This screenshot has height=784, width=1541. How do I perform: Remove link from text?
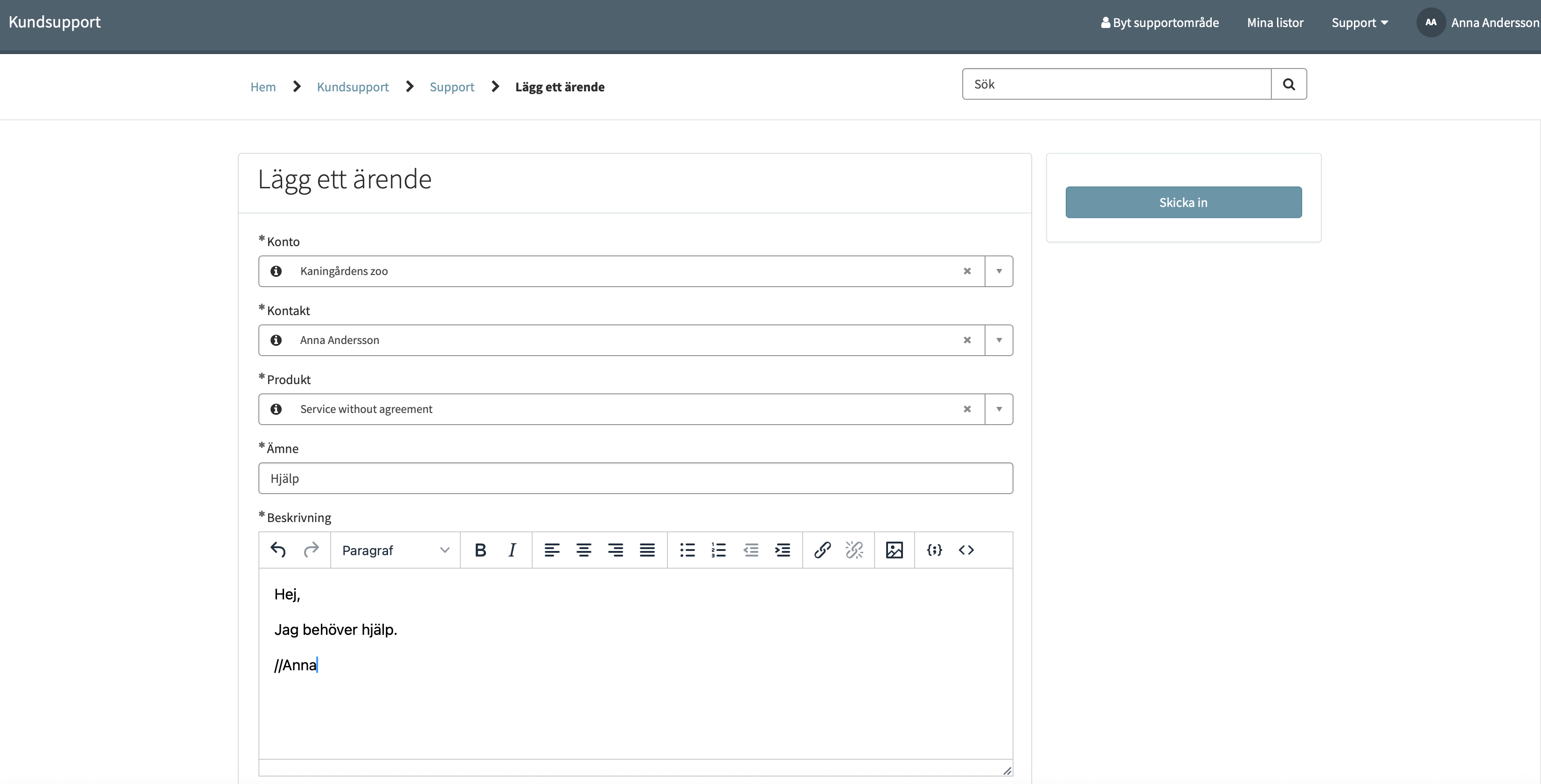coord(854,550)
